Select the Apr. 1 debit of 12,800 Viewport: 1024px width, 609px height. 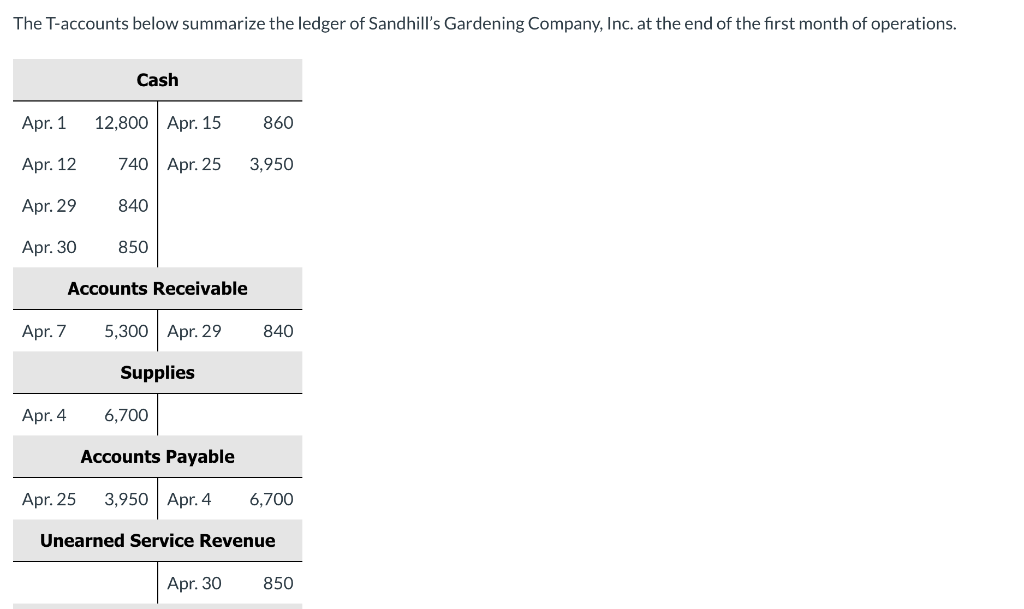click(121, 123)
